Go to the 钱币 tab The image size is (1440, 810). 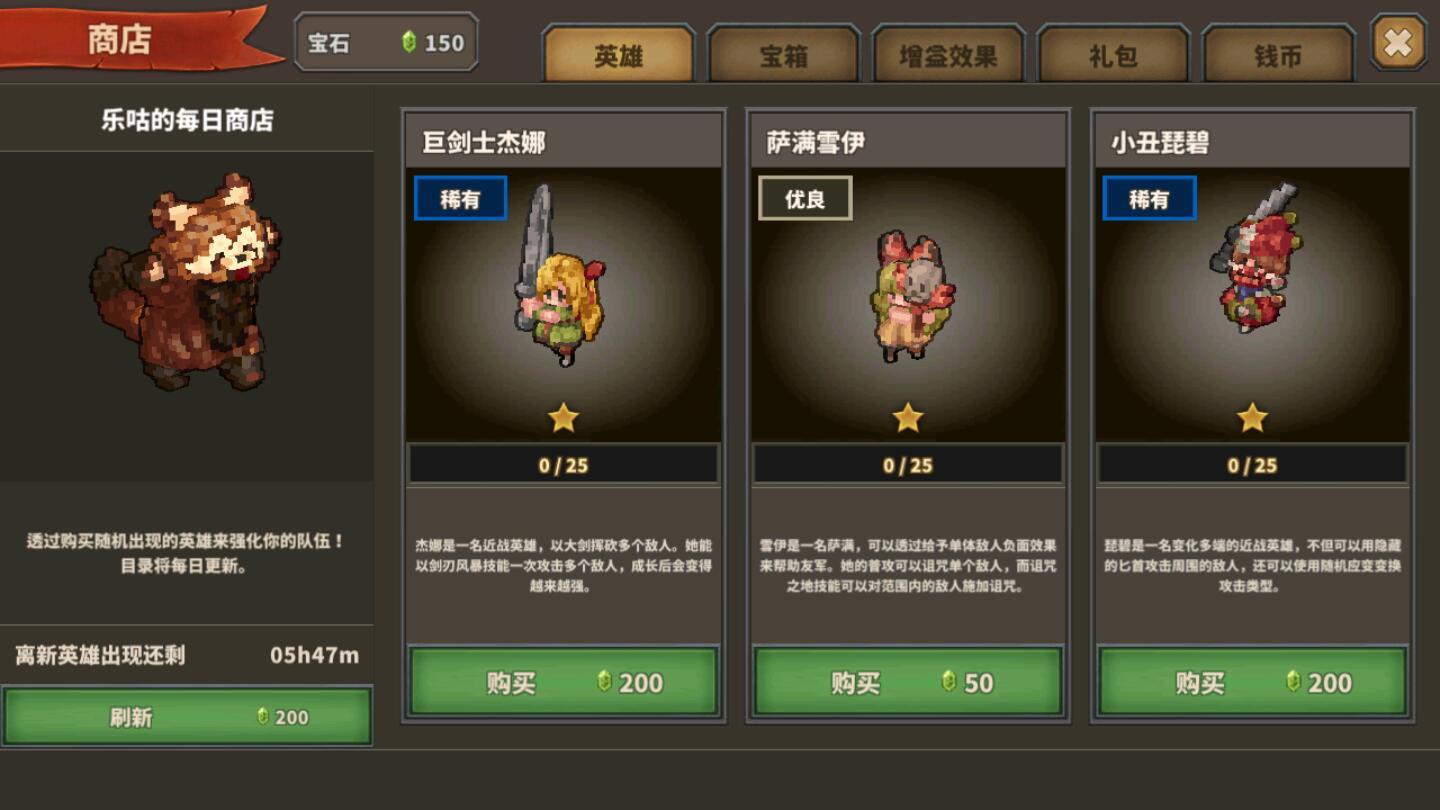point(1278,56)
